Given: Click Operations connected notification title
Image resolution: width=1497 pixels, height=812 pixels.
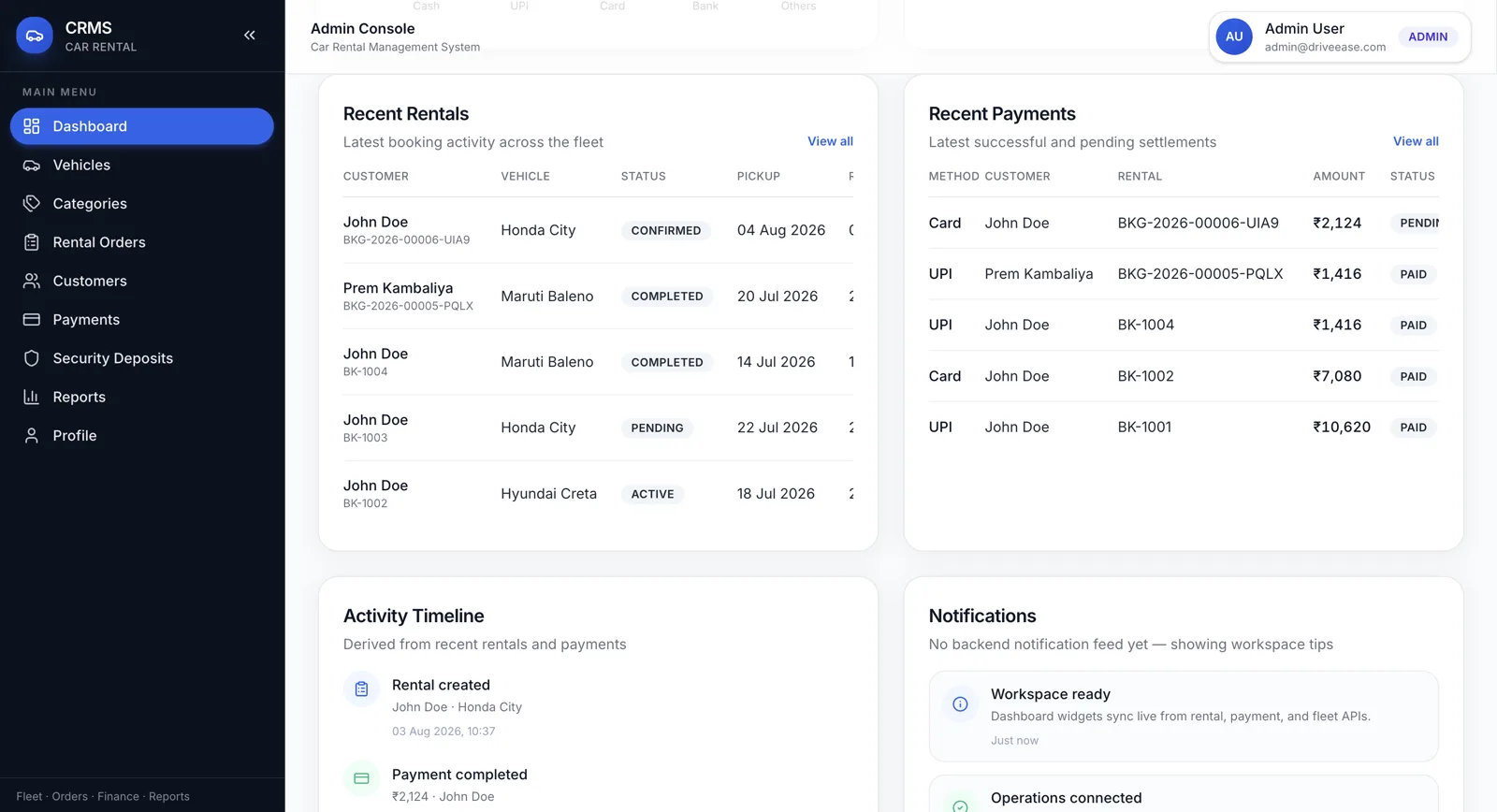Looking at the screenshot, I should point(1067,798).
